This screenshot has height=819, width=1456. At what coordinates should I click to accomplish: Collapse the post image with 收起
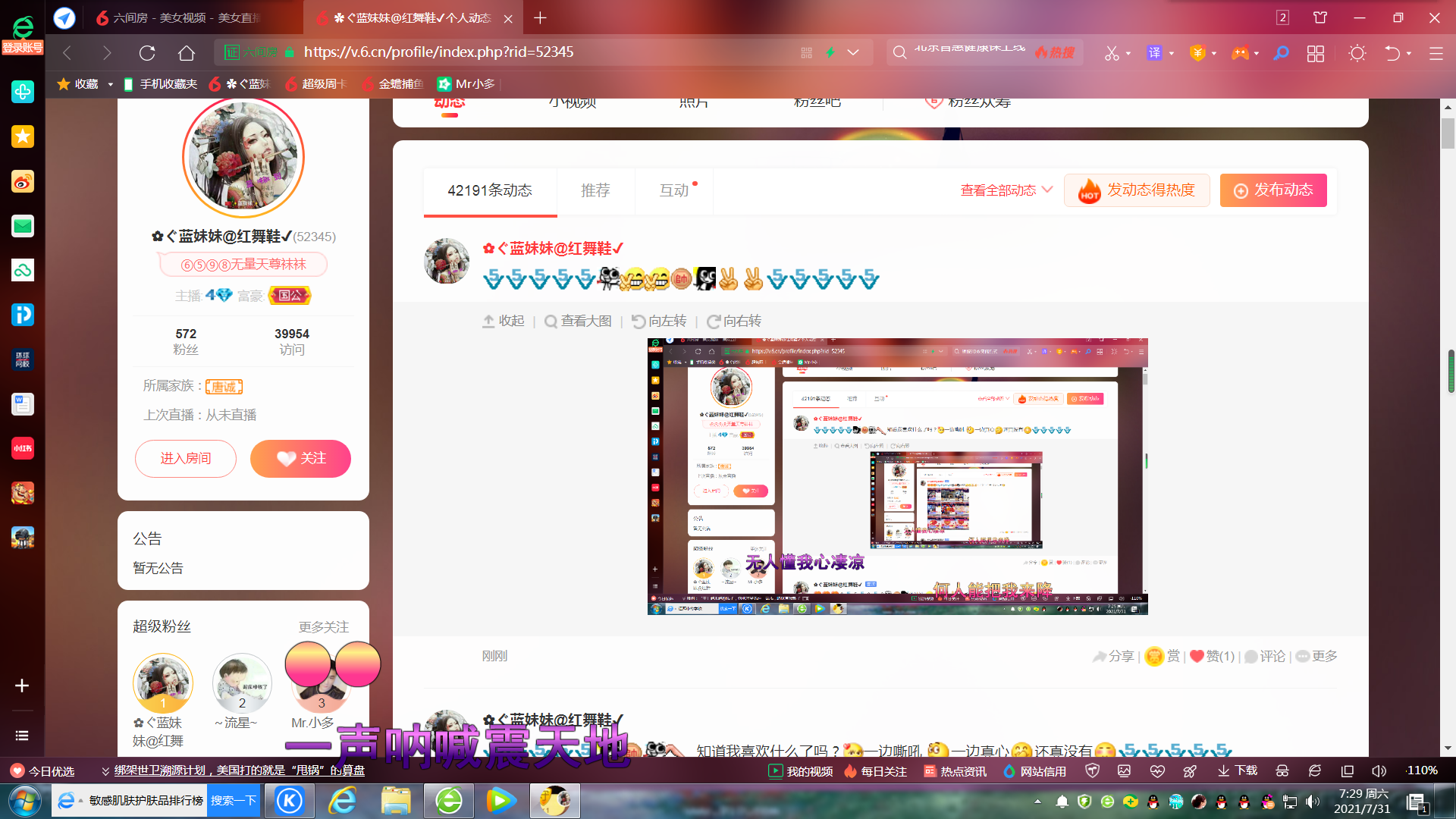504,321
